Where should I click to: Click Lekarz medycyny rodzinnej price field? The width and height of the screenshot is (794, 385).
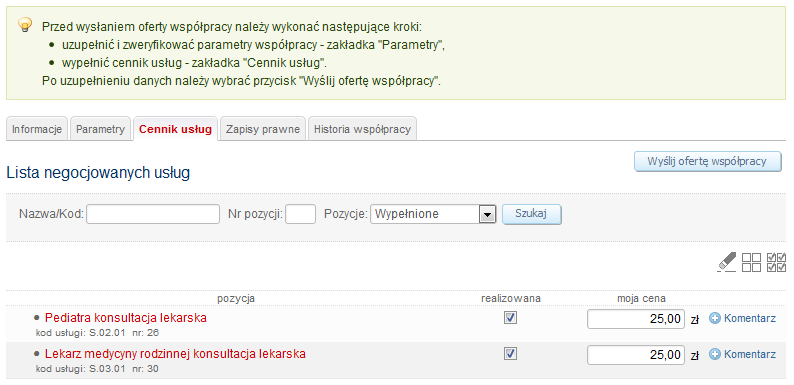636,355
